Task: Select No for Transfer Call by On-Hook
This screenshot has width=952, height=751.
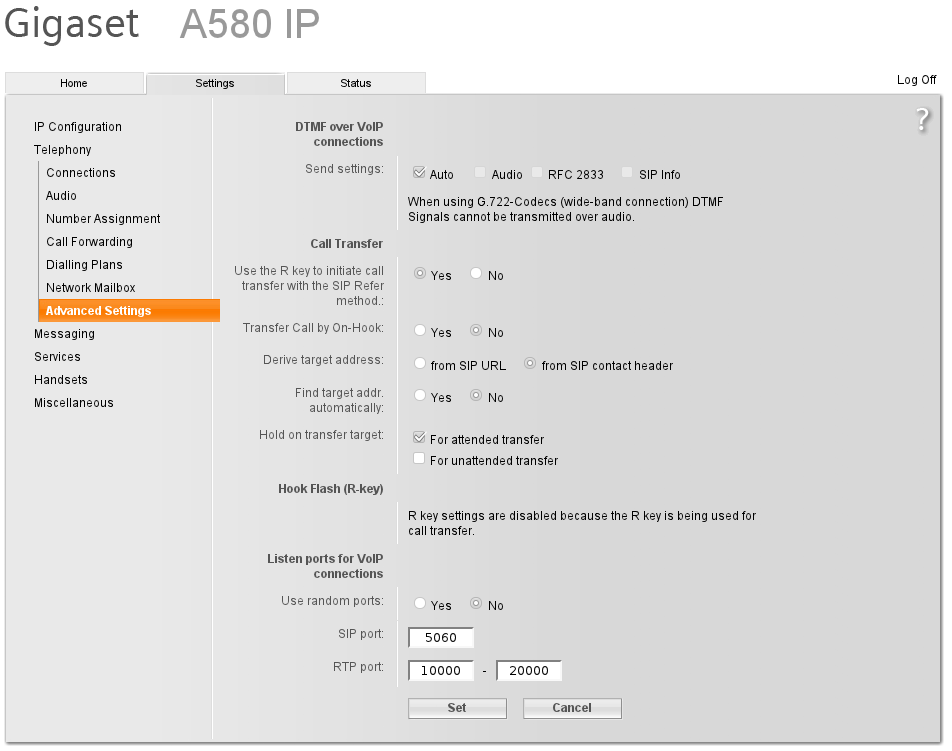Action: [x=476, y=330]
